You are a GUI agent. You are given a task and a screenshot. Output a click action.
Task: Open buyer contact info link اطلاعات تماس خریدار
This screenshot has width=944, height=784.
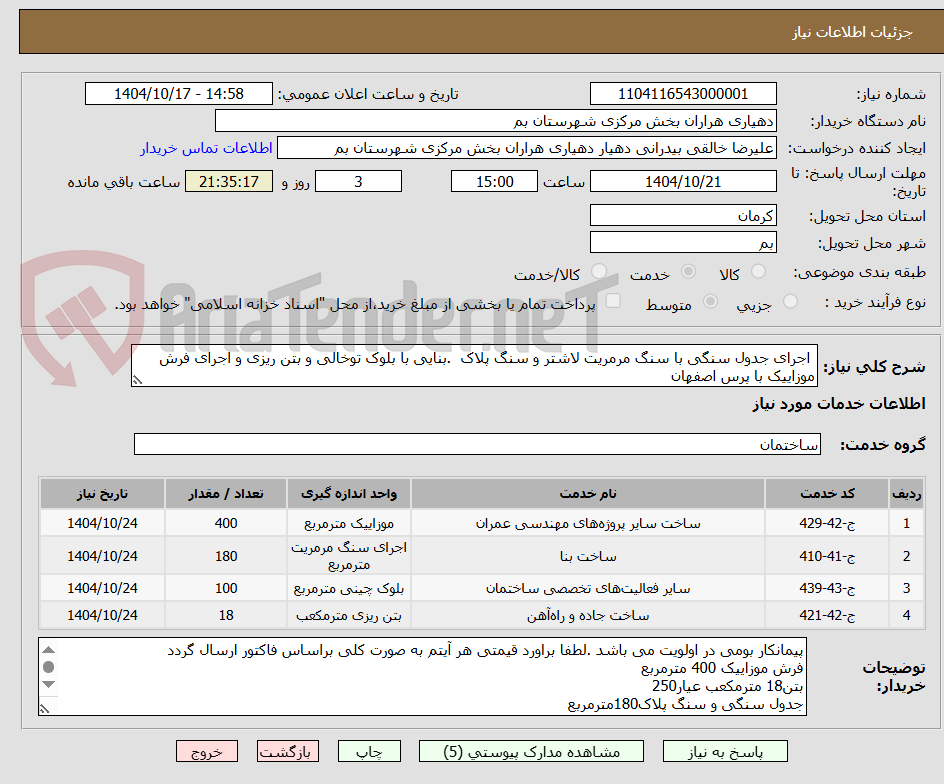tap(206, 148)
